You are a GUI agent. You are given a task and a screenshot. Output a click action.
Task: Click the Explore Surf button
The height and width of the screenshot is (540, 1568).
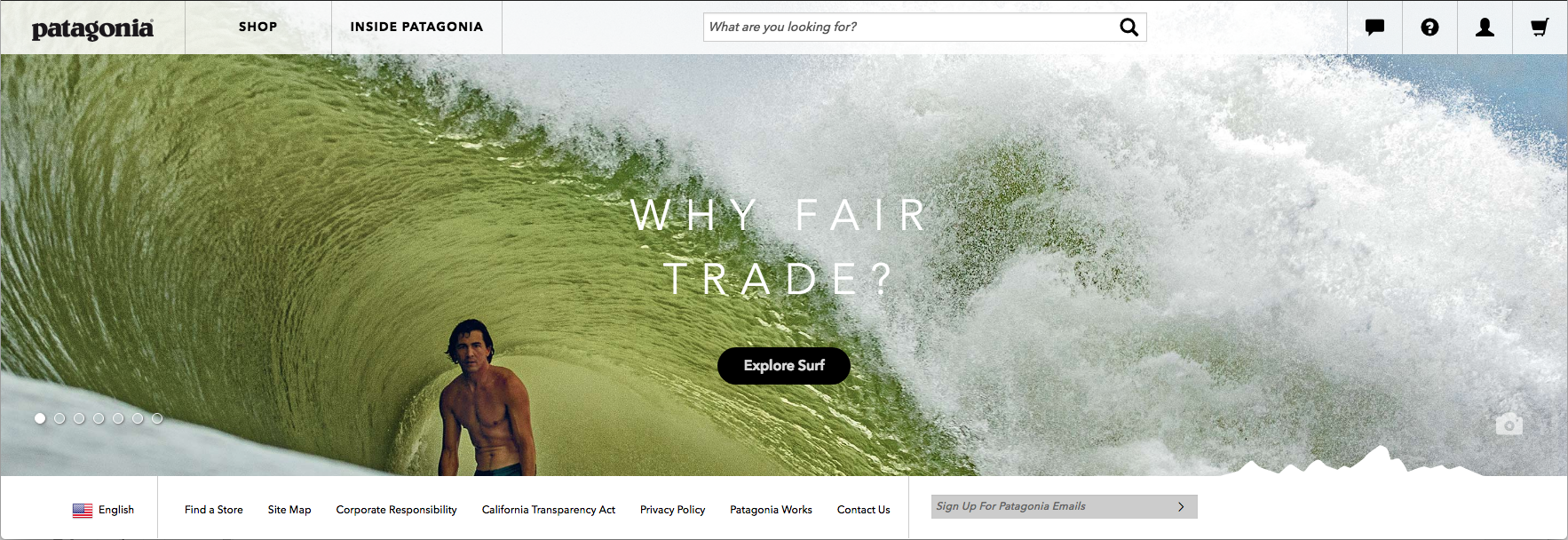coord(784,366)
